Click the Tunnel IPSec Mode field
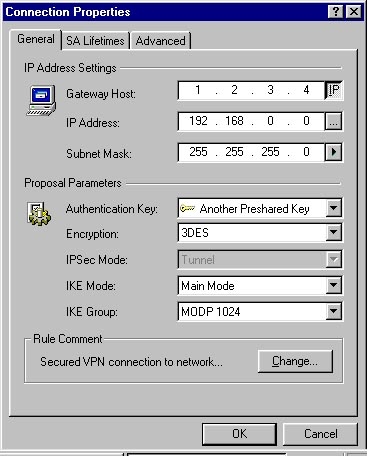This screenshot has width=367, height=456. click(x=260, y=259)
